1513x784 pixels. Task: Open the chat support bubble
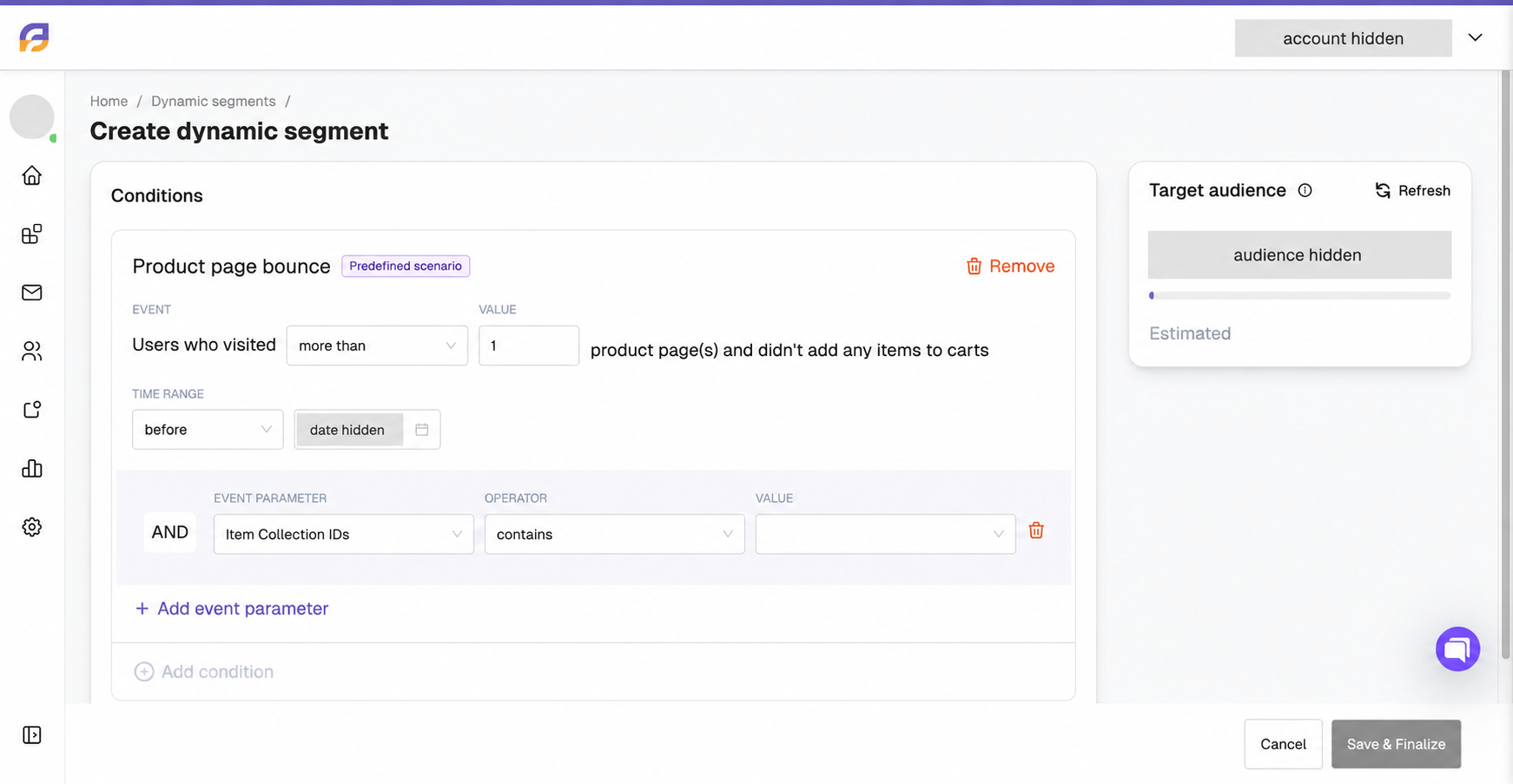click(1457, 649)
